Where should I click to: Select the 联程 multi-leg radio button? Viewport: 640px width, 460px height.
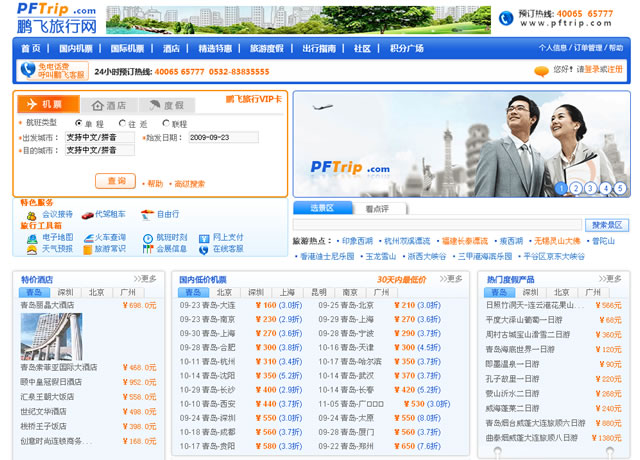click(x=165, y=123)
